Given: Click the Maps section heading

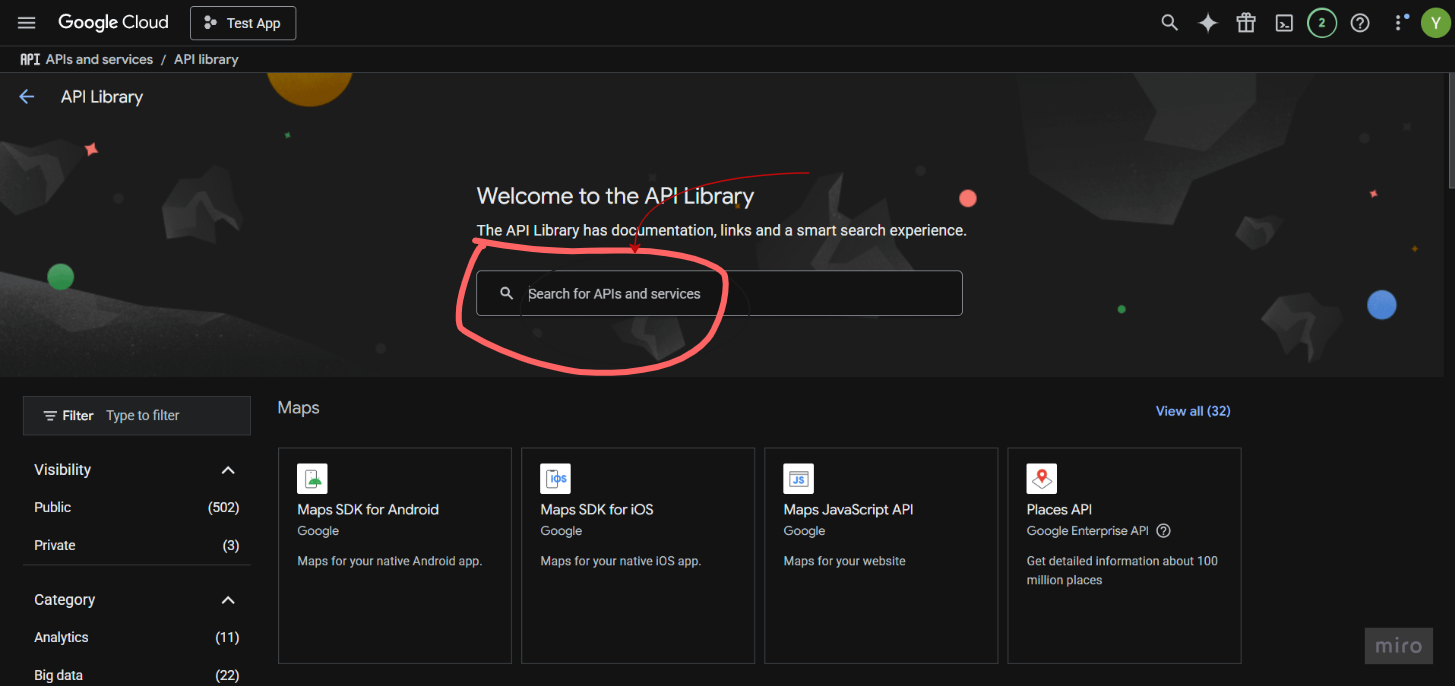Looking at the screenshot, I should 298,408.
